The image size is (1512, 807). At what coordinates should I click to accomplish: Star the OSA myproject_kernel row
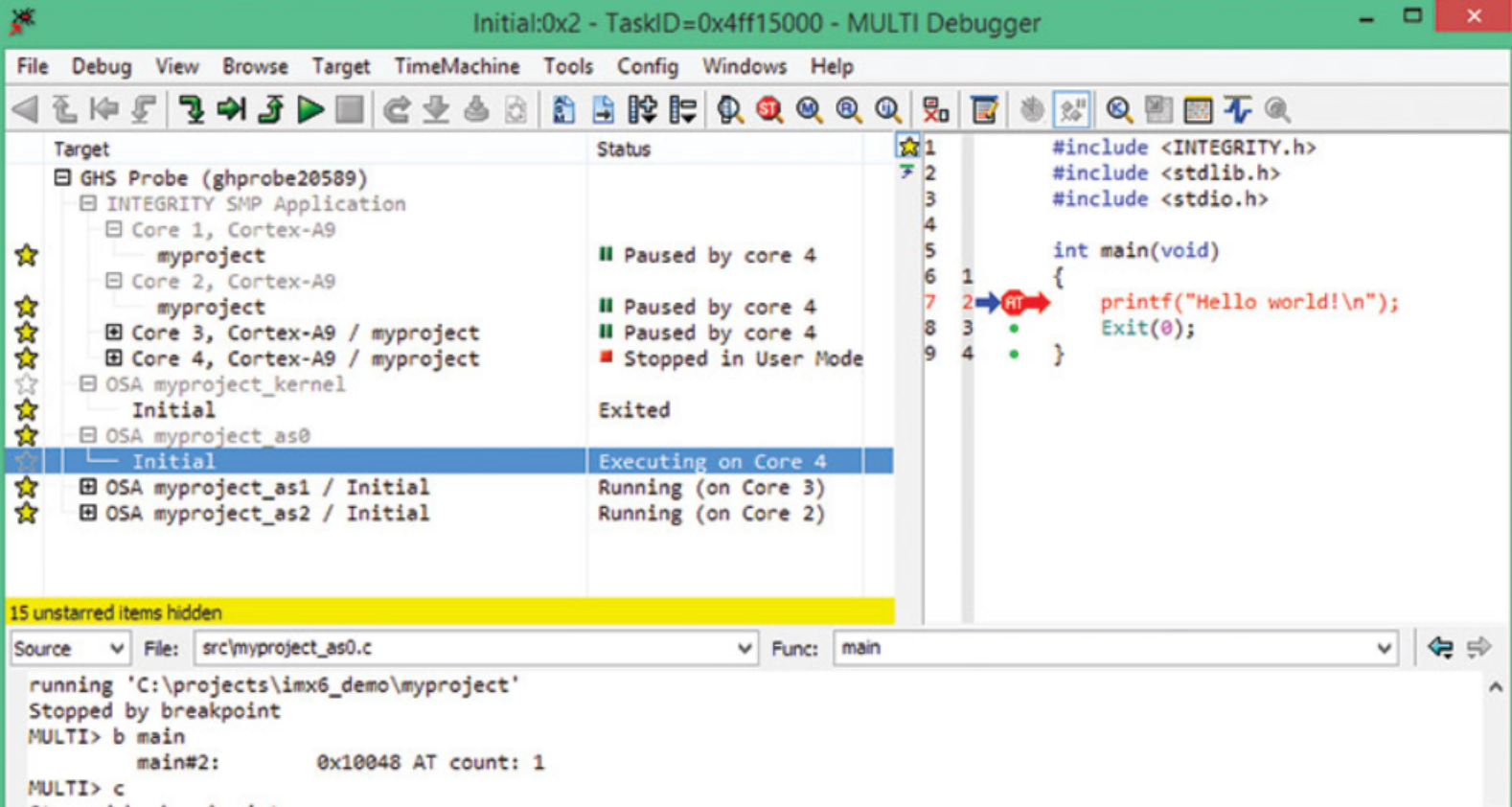coord(27,384)
